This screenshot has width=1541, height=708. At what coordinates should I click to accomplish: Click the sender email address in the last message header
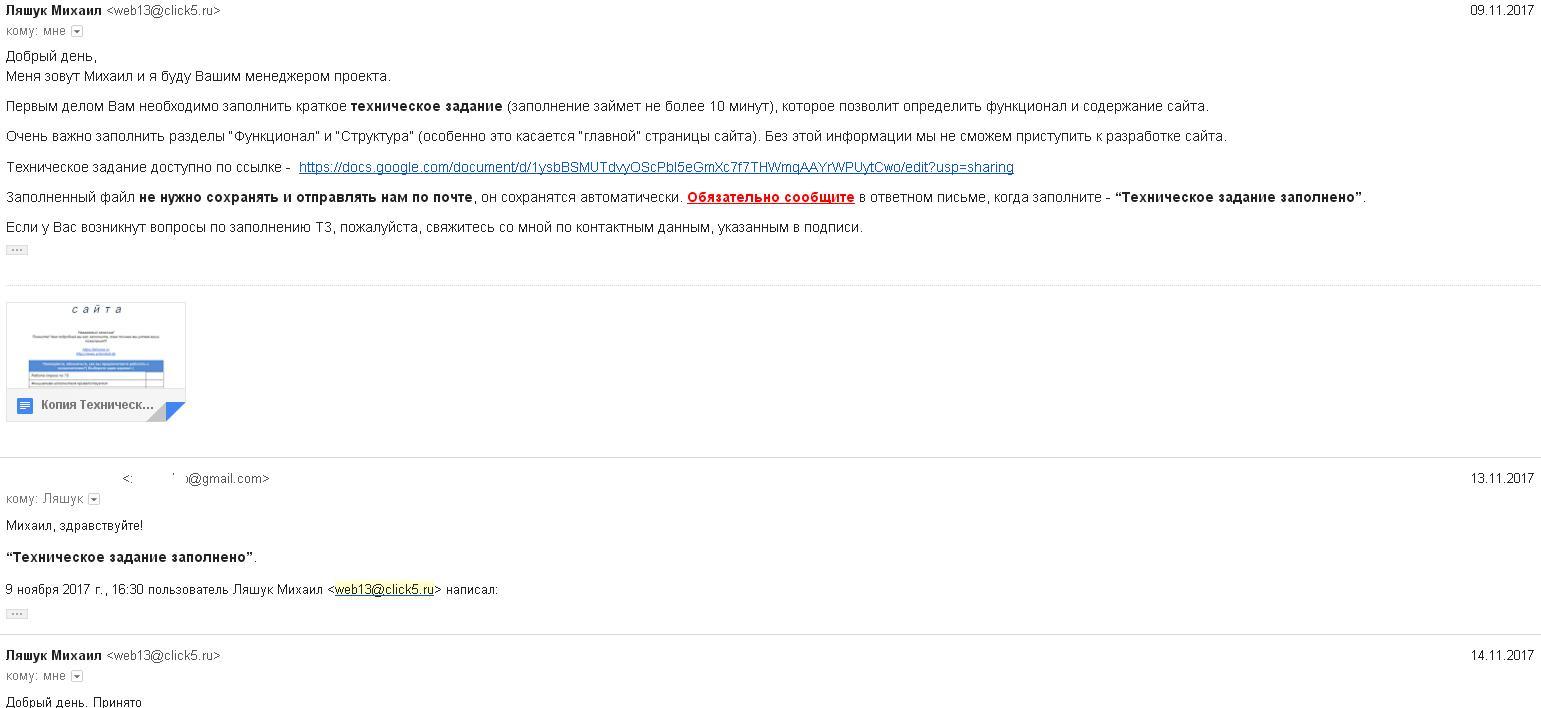[163, 655]
